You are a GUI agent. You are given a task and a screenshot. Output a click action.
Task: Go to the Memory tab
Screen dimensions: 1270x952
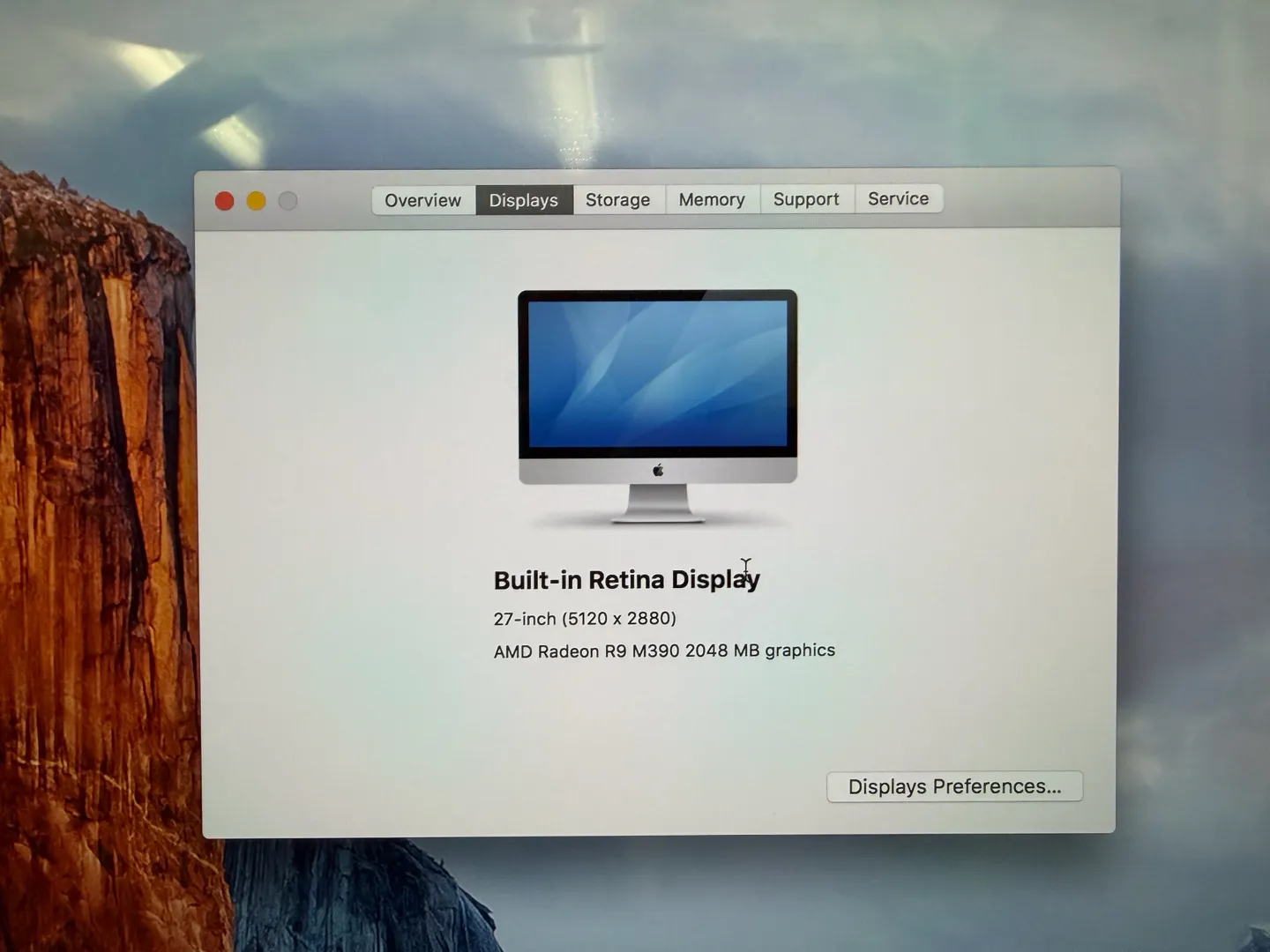[712, 200]
